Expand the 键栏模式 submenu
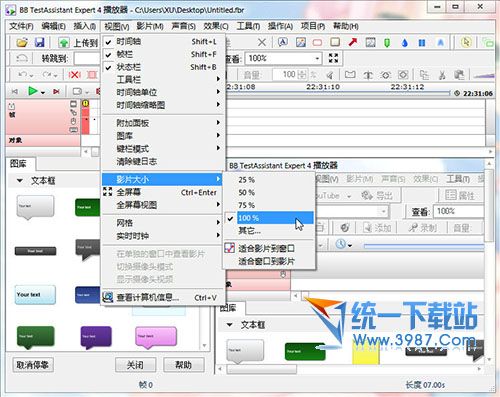The image size is (500, 397). click(164, 149)
